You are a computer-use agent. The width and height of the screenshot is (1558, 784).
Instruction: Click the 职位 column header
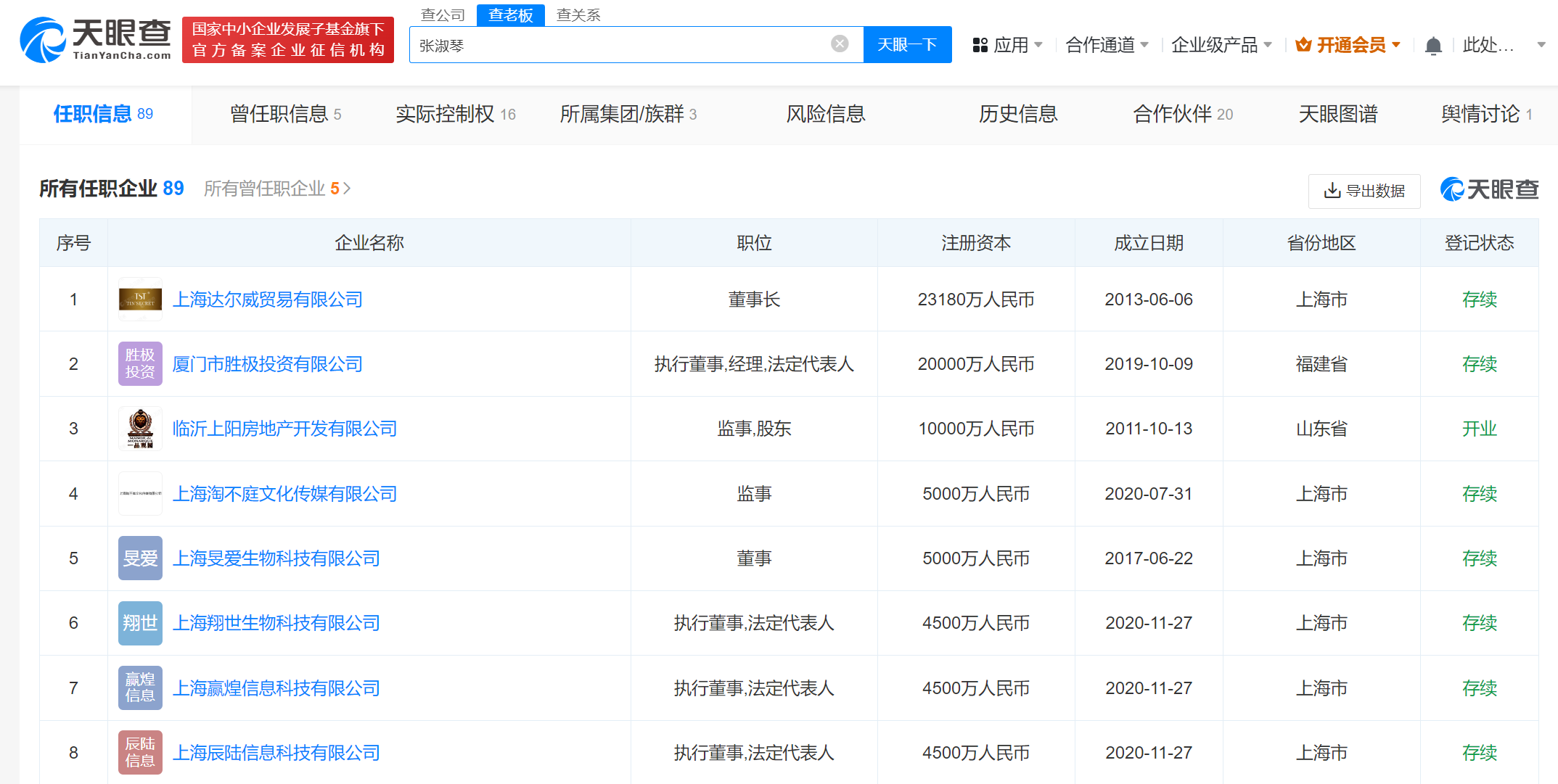754,243
